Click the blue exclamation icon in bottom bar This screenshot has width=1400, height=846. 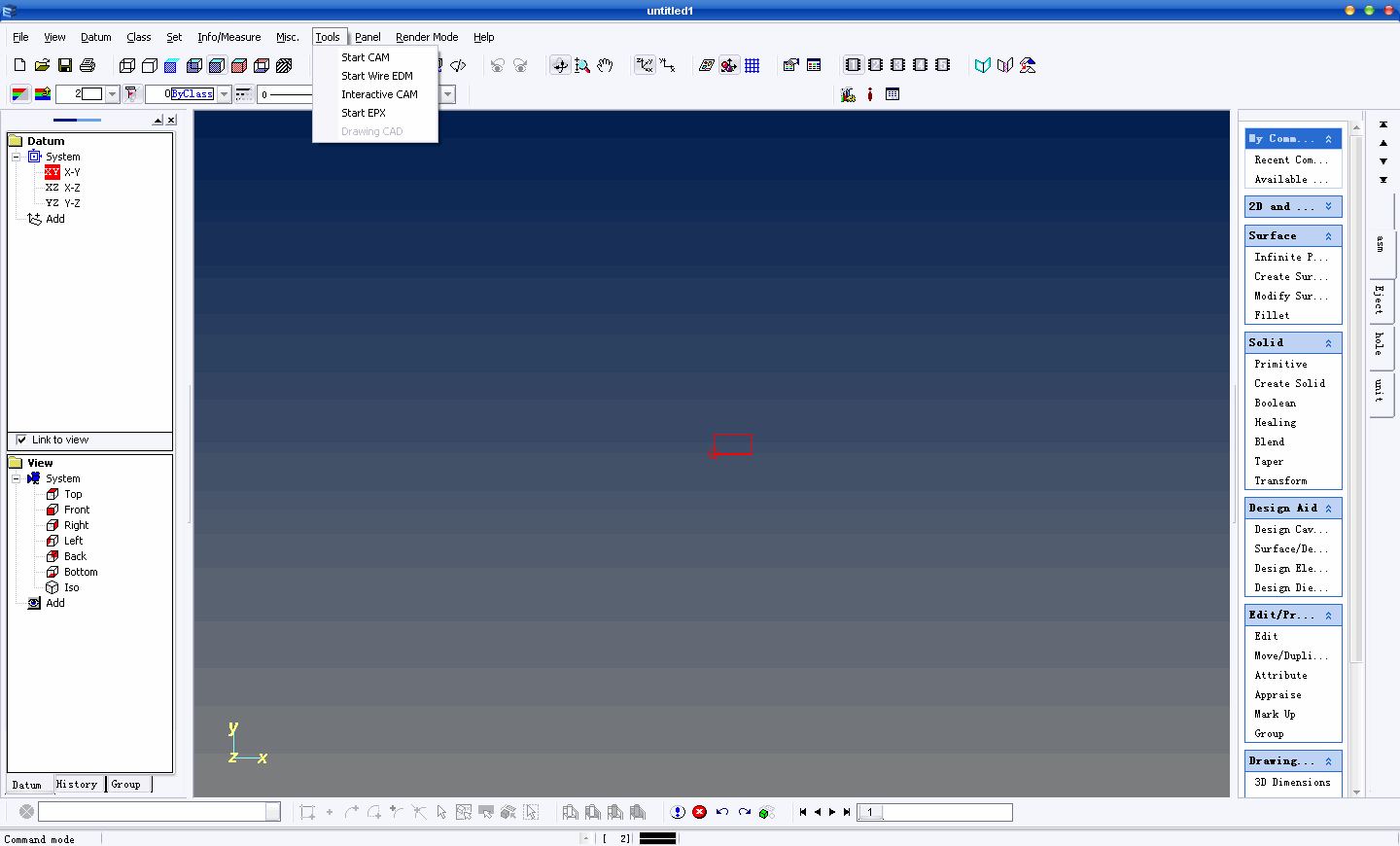pos(678,812)
